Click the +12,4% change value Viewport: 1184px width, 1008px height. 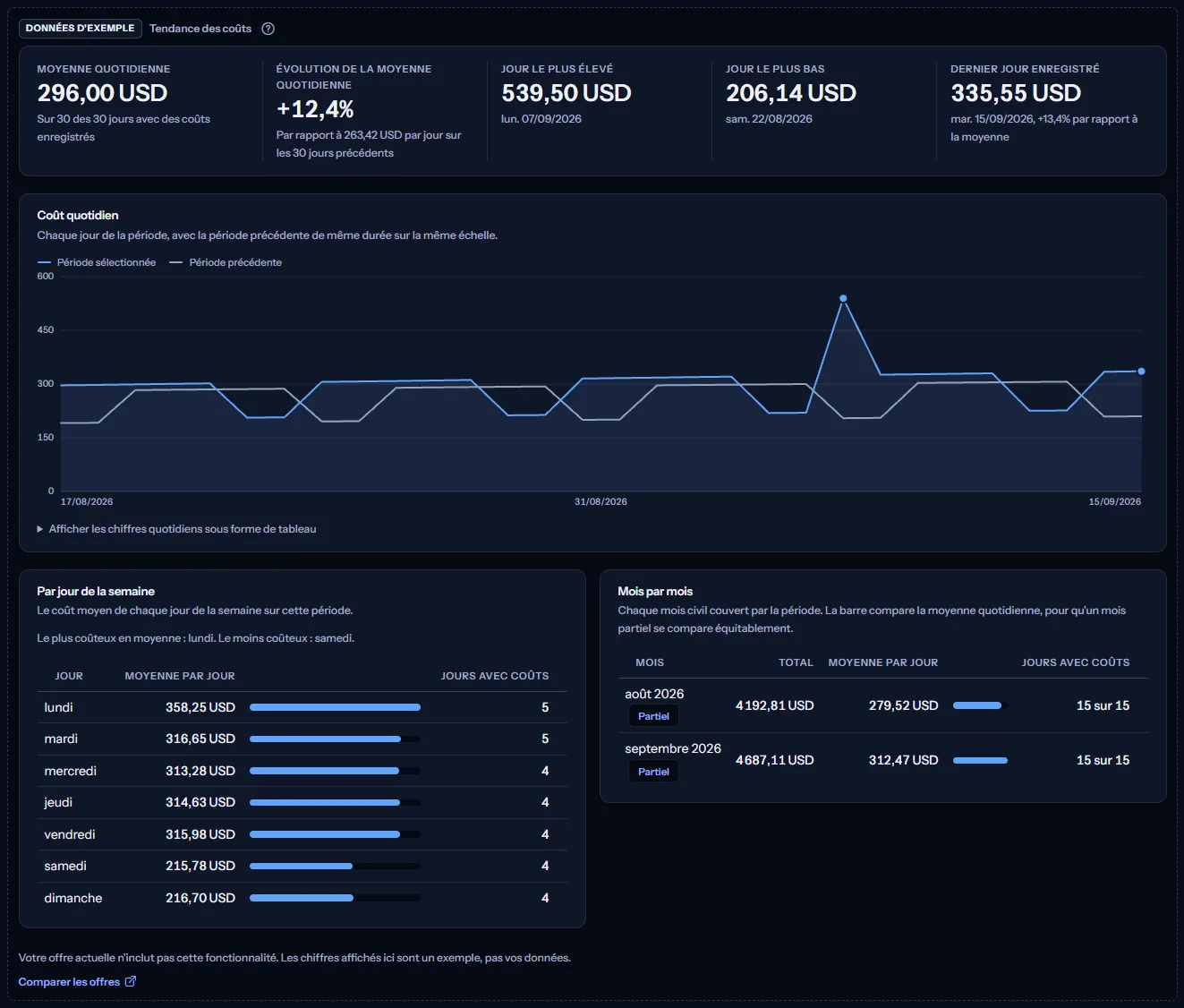pyautogui.click(x=315, y=109)
